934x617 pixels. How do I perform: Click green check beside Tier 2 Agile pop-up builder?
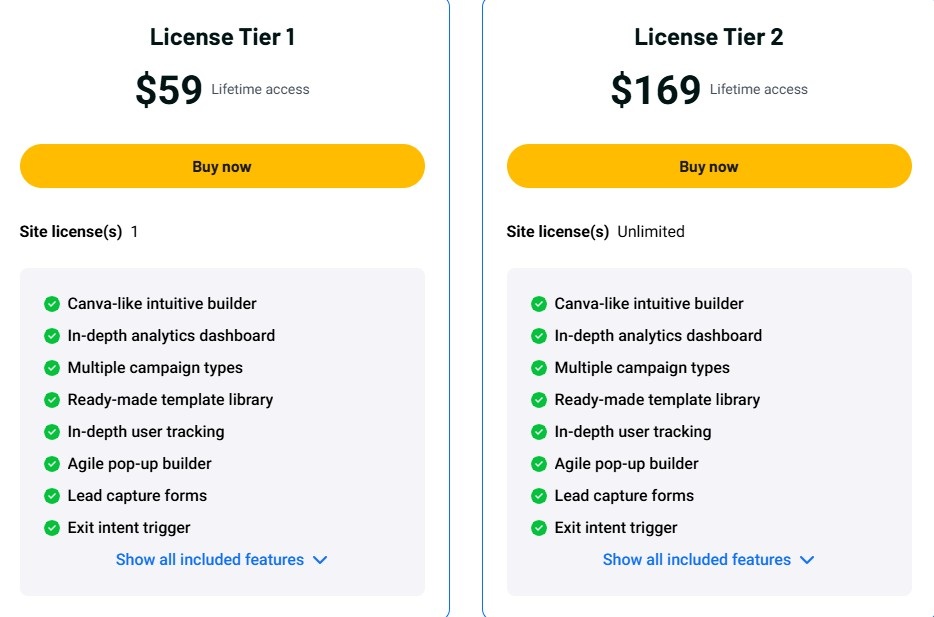click(538, 464)
